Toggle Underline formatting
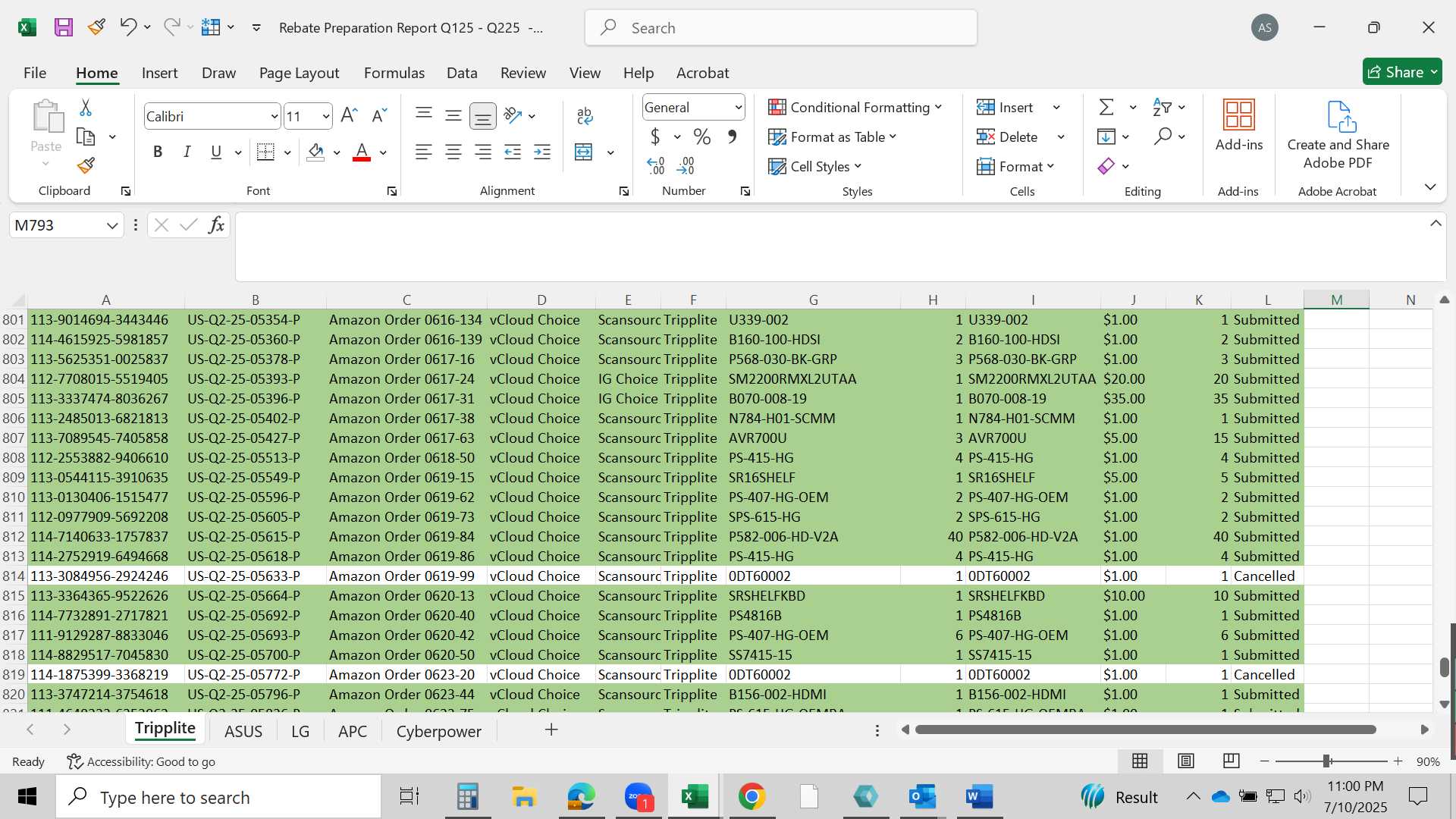 click(216, 152)
